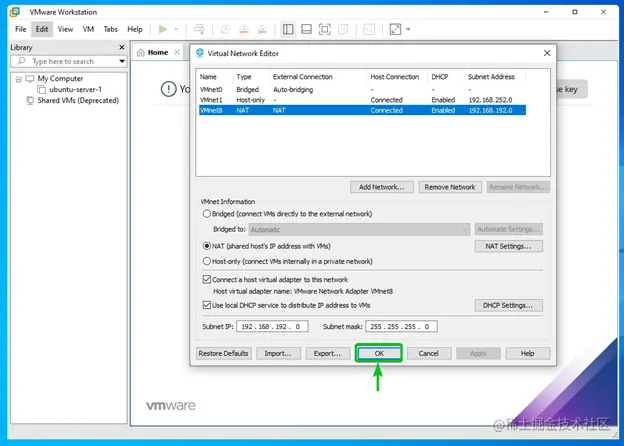Image resolution: width=624 pixels, height=446 pixels.
Task: Click the Remove Network button
Action: pyautogui.click(x=450, y=187)
